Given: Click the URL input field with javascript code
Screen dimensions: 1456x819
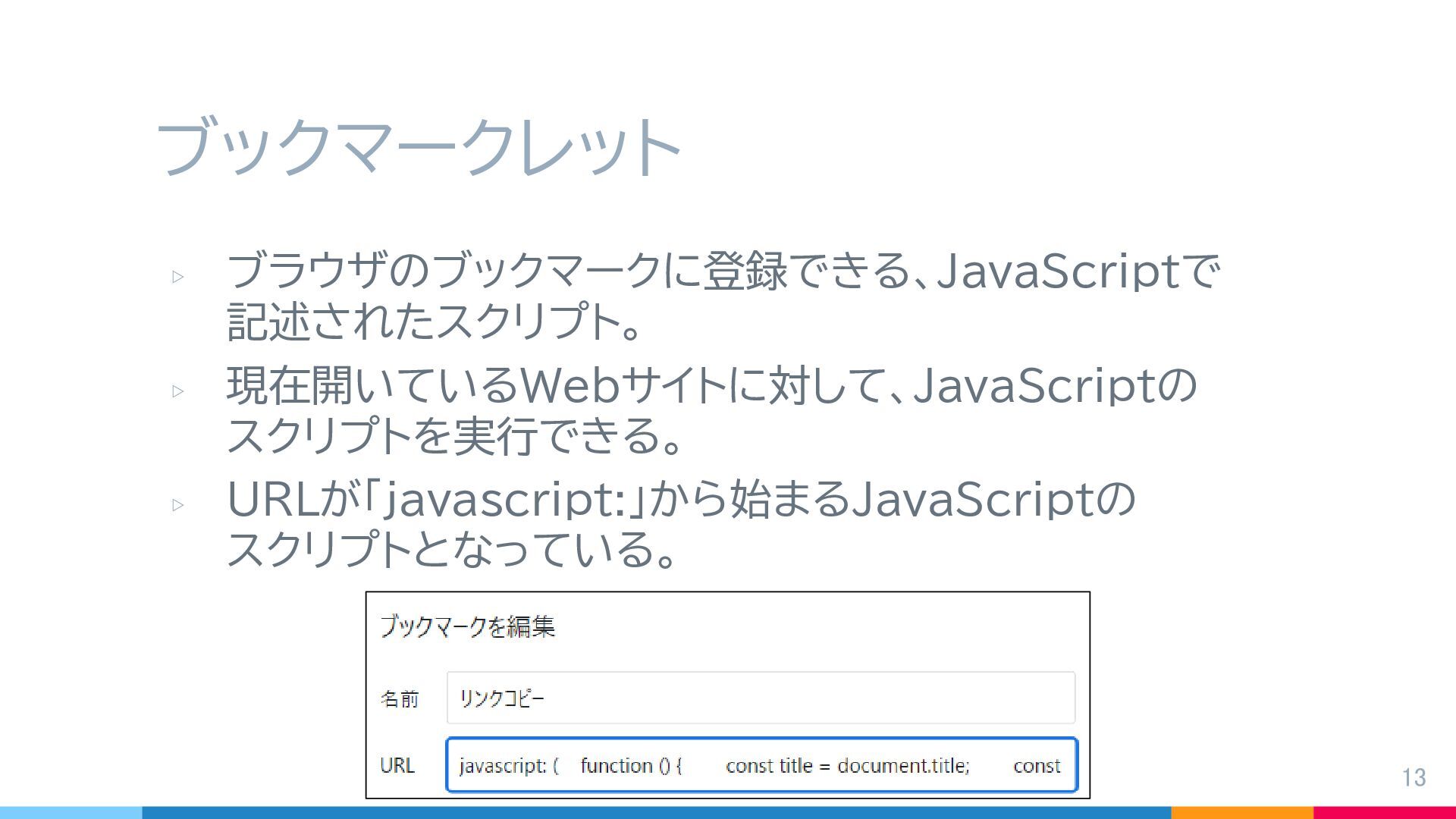Looking at the screenshot, I should pos(761,765).
